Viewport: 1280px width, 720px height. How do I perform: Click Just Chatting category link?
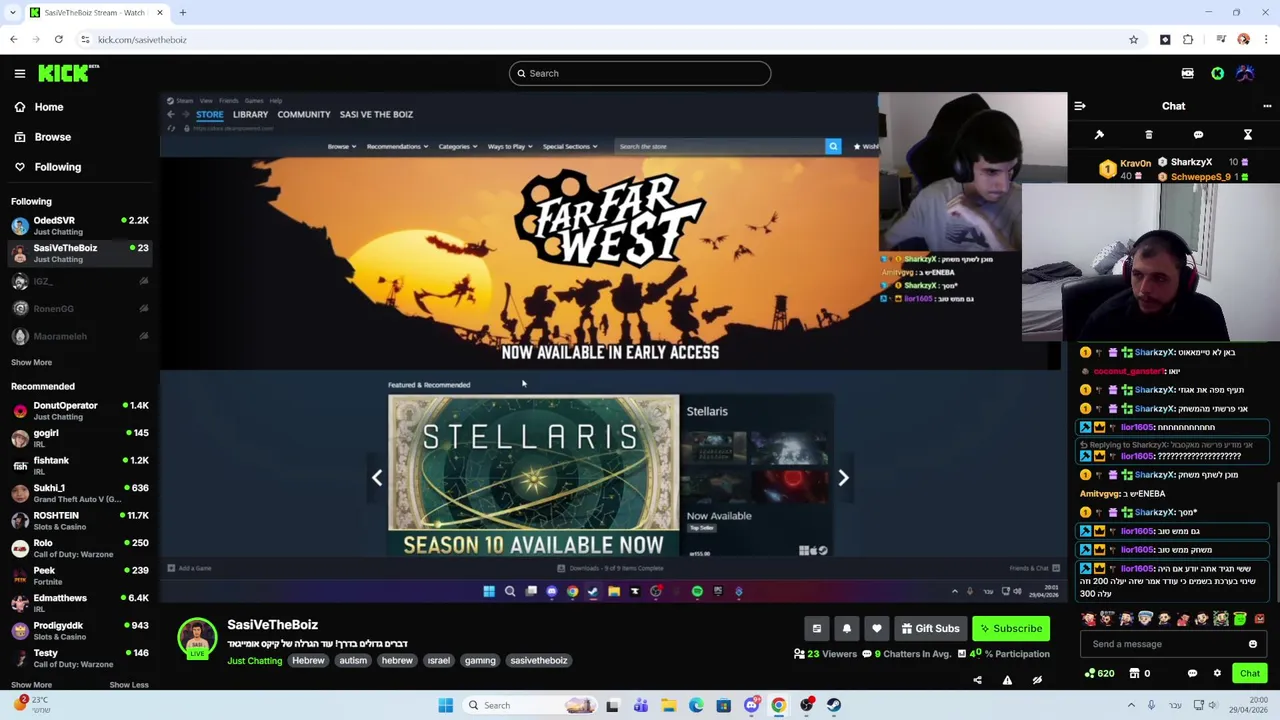(x=254, y=660)
